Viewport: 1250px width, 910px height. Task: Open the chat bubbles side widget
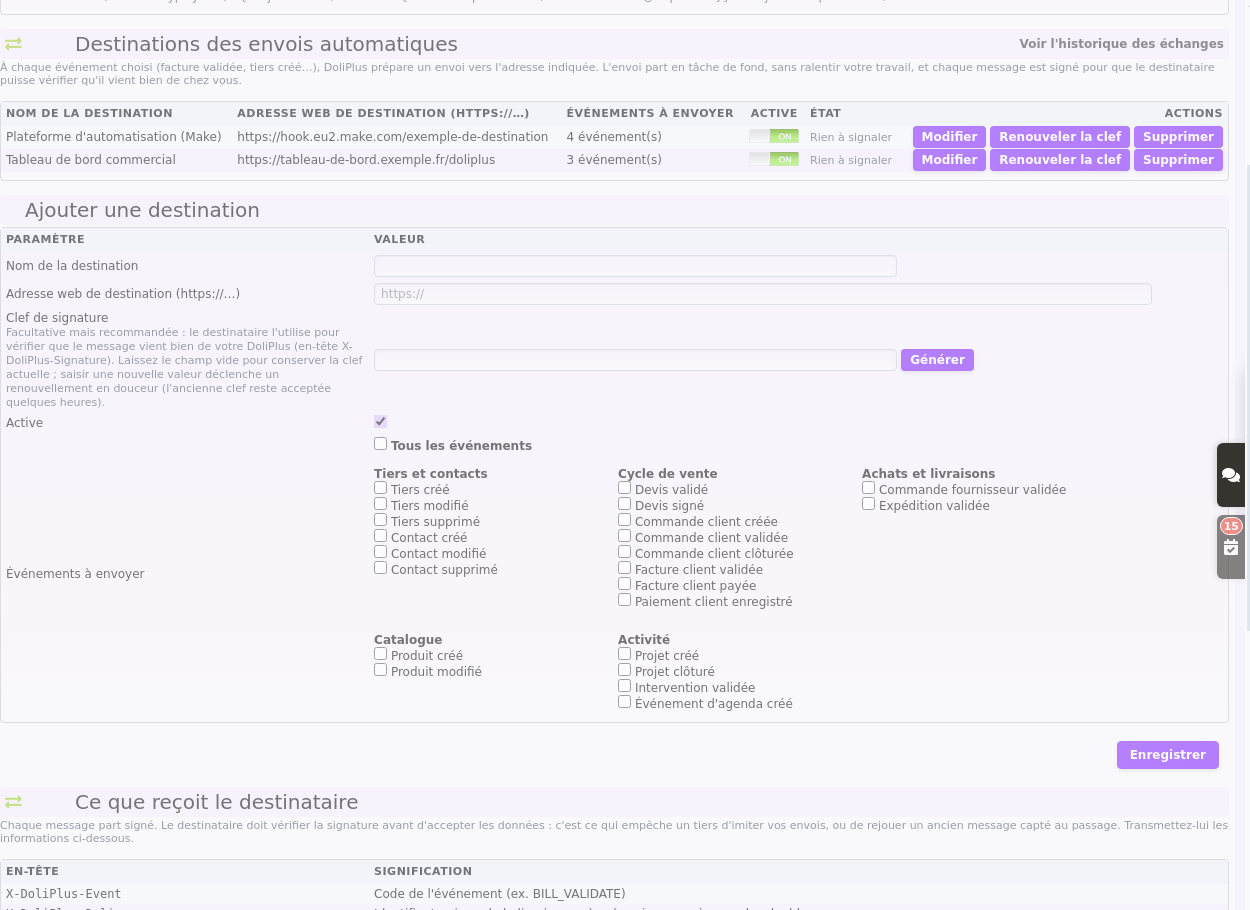pos(1231,475)
